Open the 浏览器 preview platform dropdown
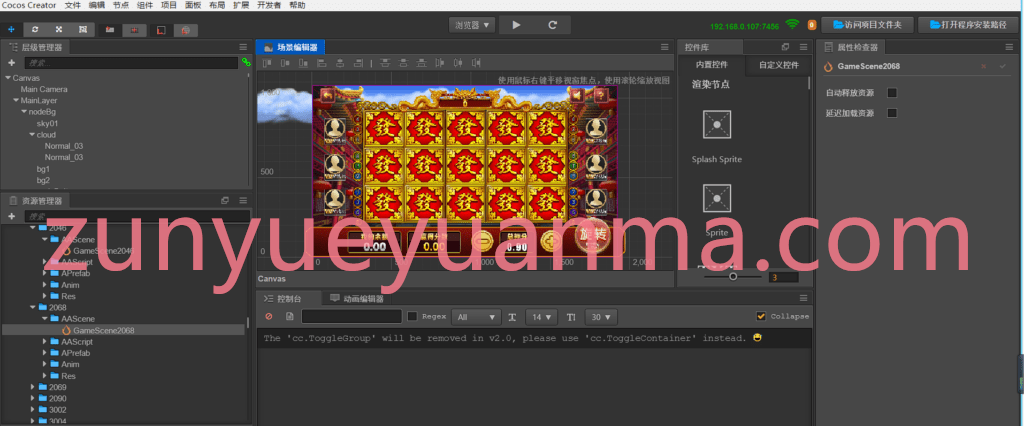Screen dimensions: 1024x426 [x=472, y=25]
